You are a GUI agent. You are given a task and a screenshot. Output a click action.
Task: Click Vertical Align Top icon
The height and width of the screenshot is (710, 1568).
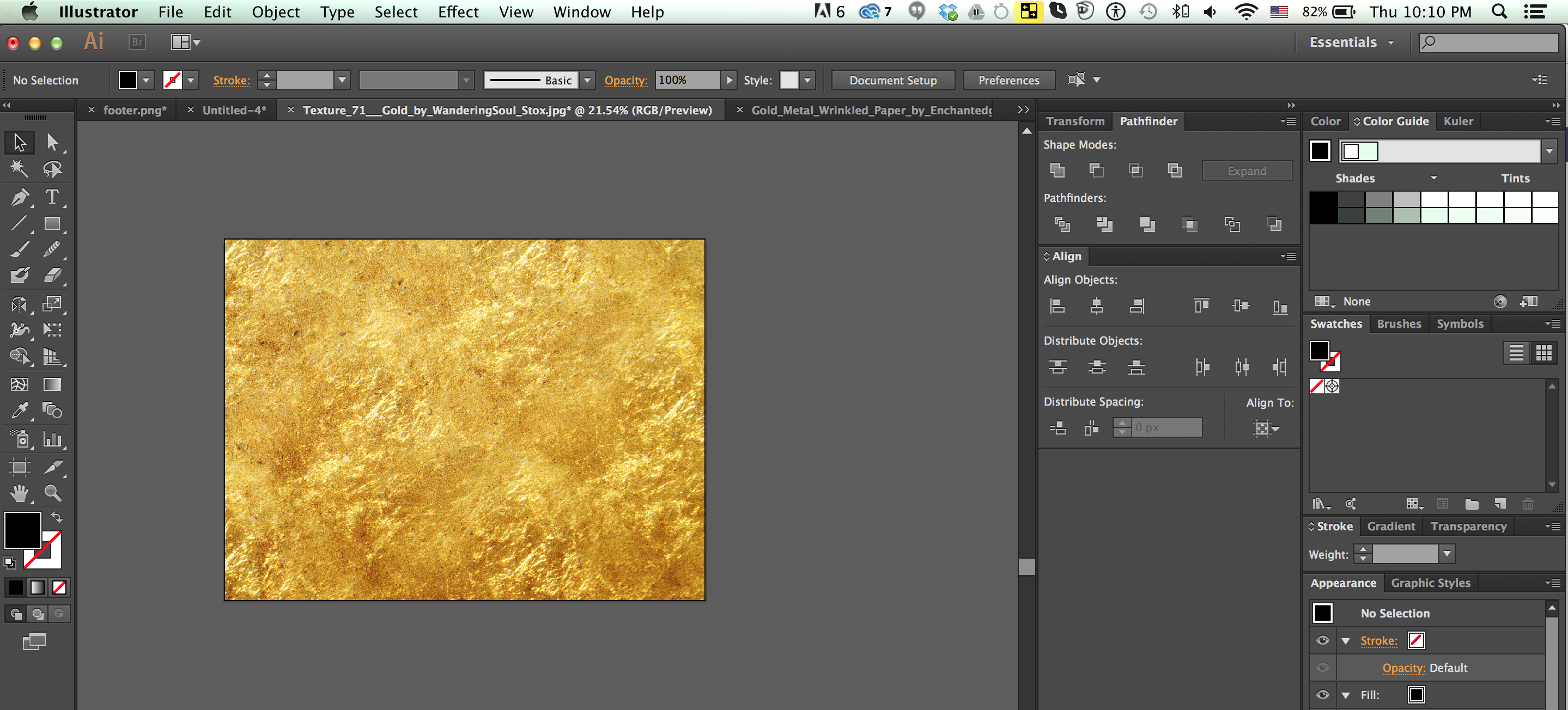point(1201,305)
